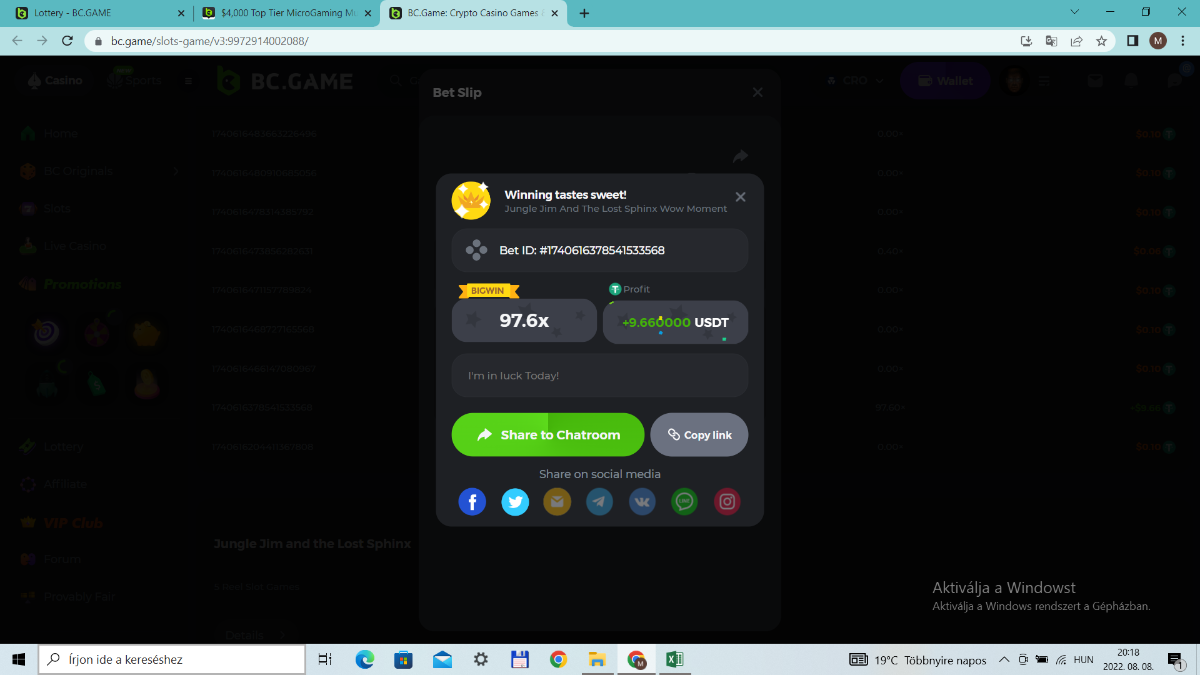Click the share arrow in Bet Slip
The width and height of the screenshot is (1200, 675).
tap(740, 156)
